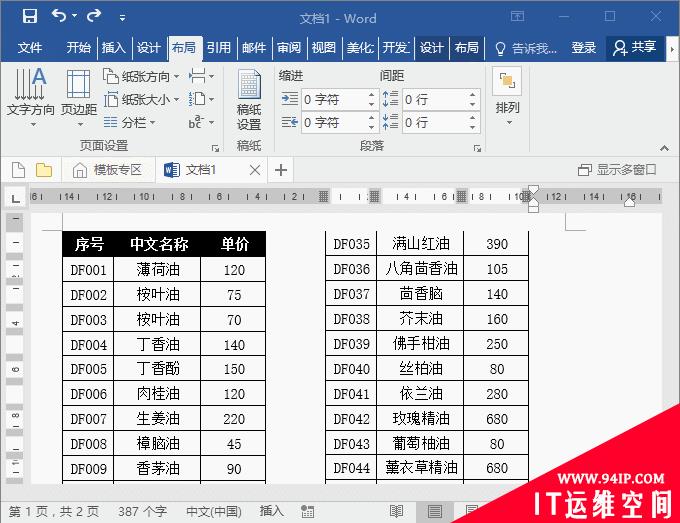Image resolution: width=680 pixels, height=523 pixels.
Task: Switch to the 引用 ribbon tab
Action: tap(219, 47)
